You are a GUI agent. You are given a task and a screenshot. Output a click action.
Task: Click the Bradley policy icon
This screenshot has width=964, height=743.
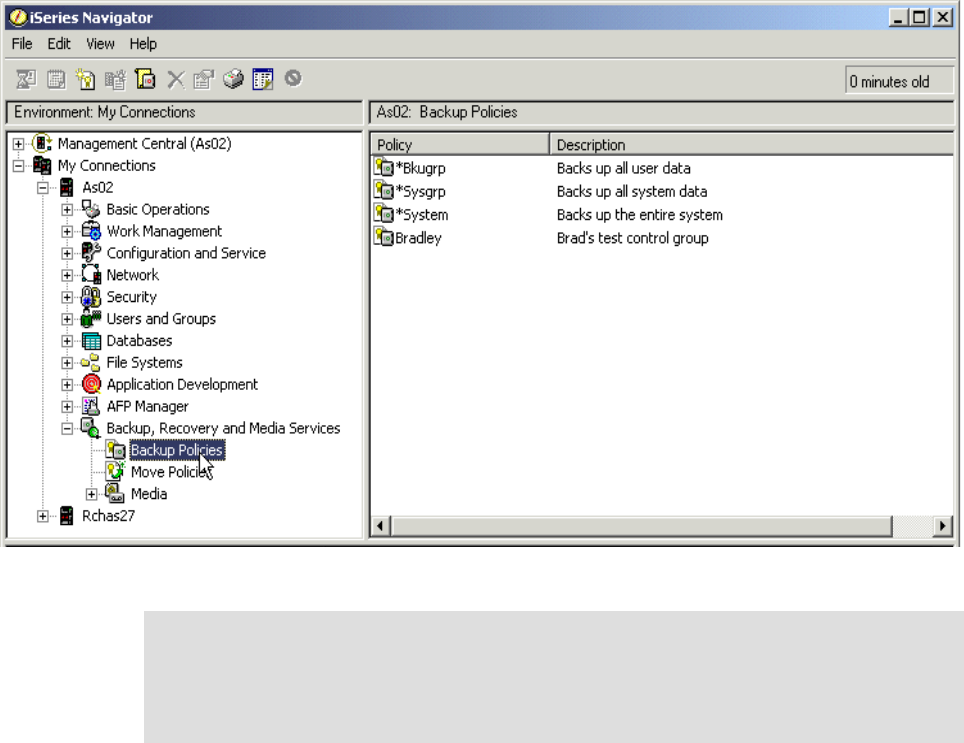point(384,237)
